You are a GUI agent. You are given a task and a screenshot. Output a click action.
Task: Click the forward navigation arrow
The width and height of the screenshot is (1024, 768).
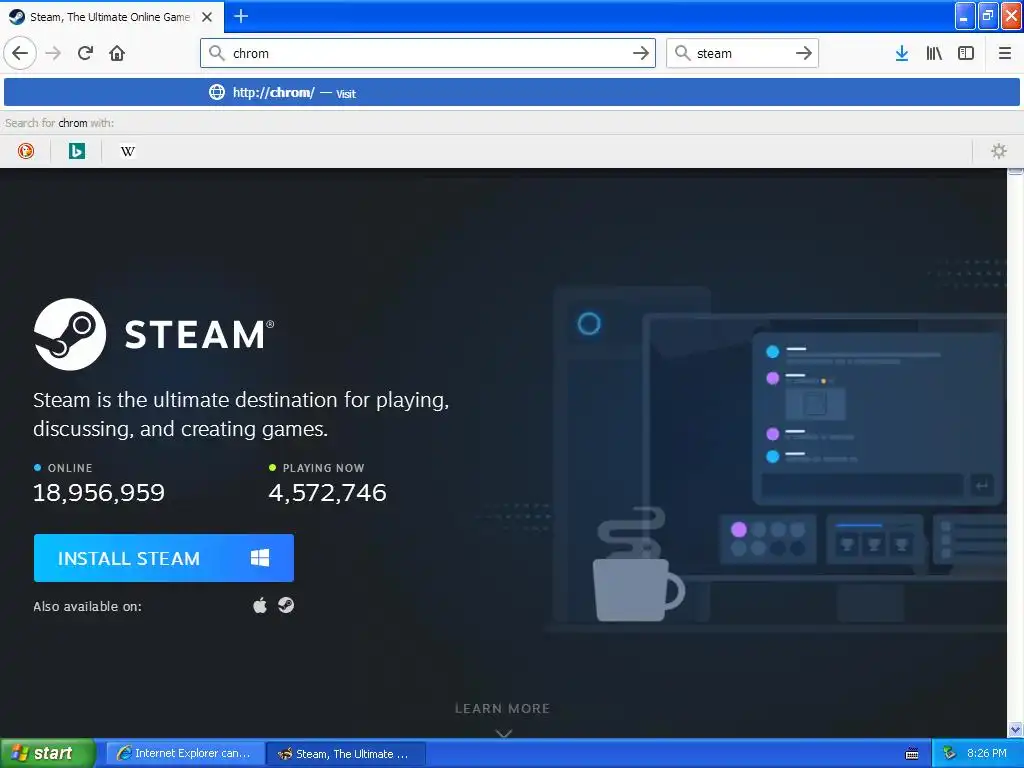[x=53, y=53]
